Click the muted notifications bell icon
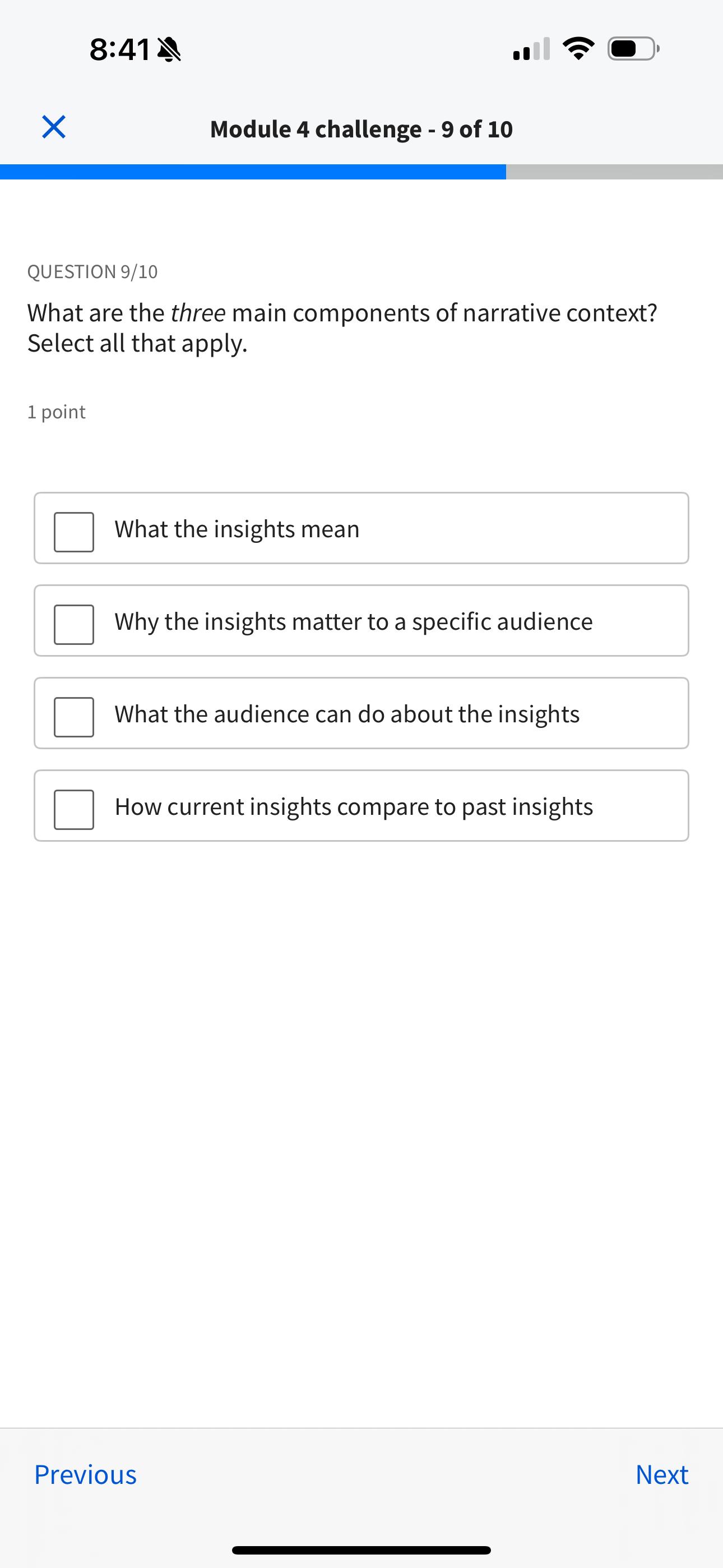Image resolution: width=723 pixels, height=1568 pixels. 169,49
